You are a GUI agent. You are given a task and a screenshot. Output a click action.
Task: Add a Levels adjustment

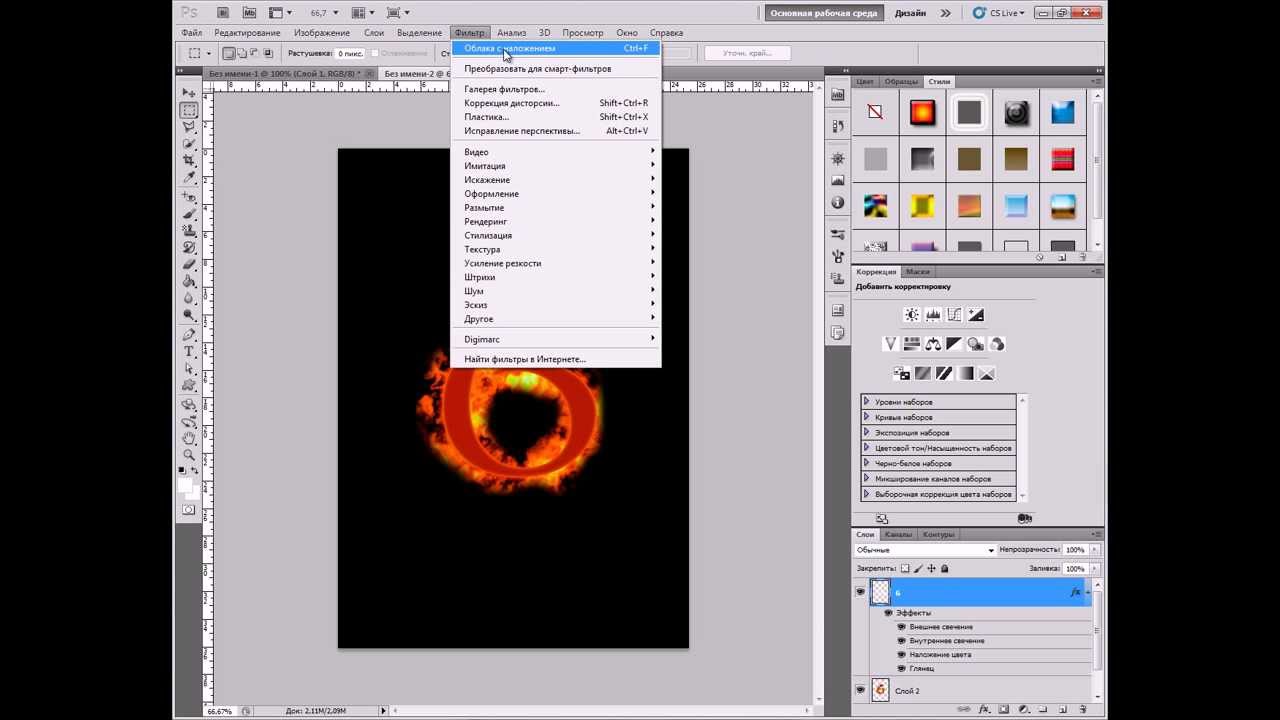click(x=933, y=314)
